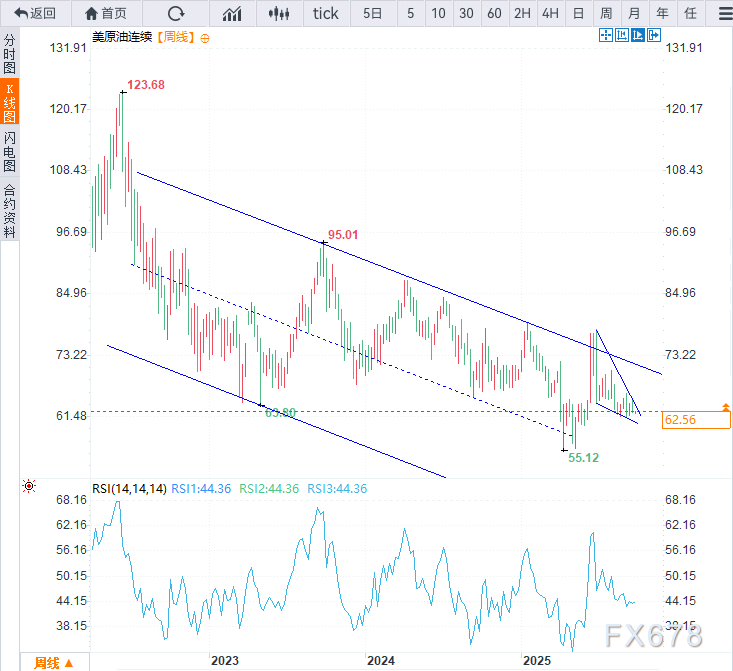Click the first expand-chart icon above price axis
733x671 pixels.
click(605, 36)
